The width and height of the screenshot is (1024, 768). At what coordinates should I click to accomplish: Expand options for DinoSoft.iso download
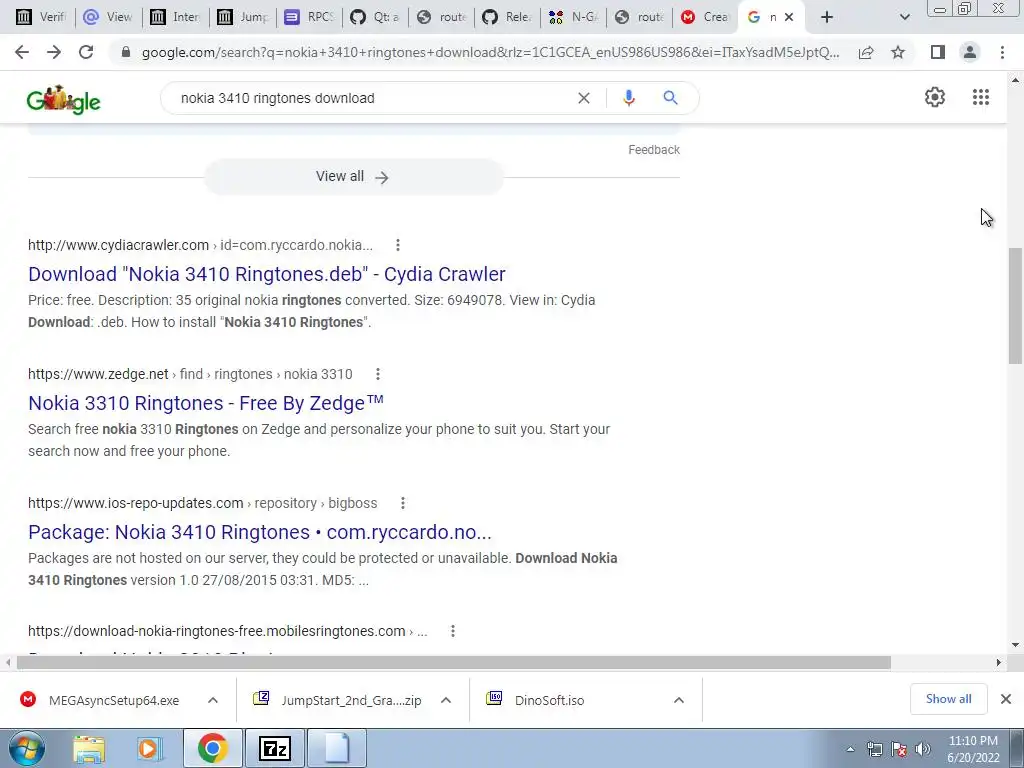click(x=679, y=700)
